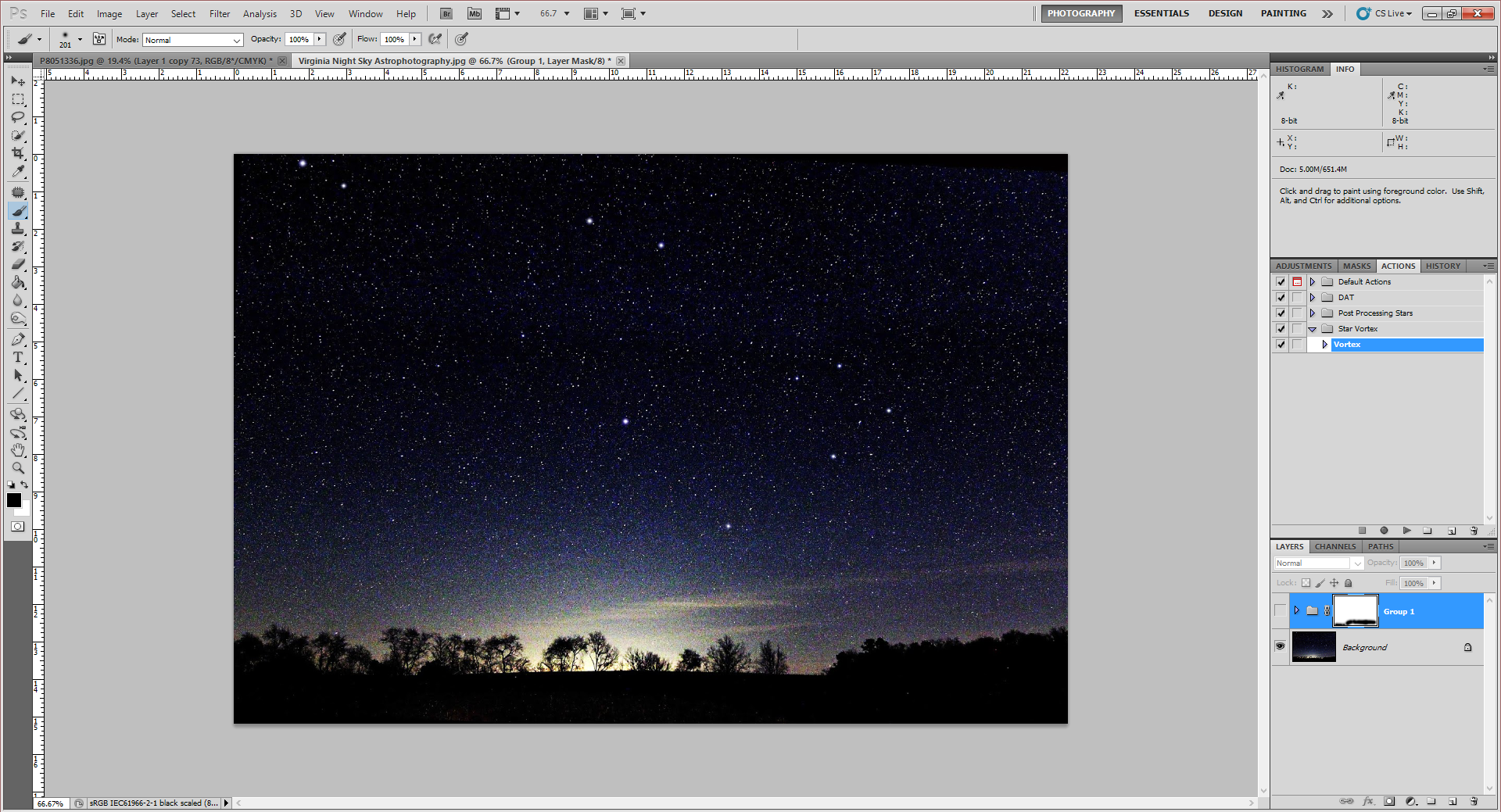Switch to the Histogram tab
The height and width of the screenshot is (812, 1501).
point(1299,70)
